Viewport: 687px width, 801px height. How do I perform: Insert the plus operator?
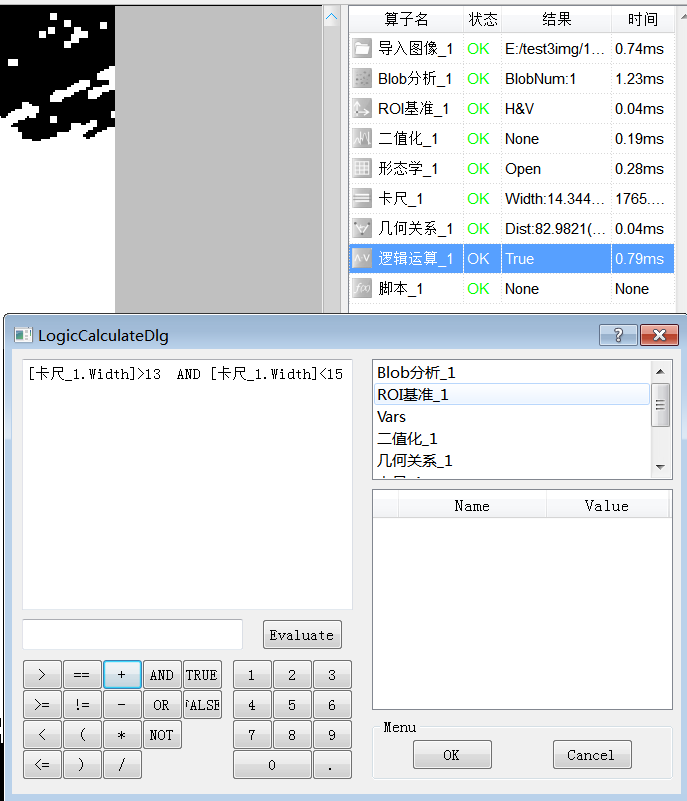pyautogui.click(x=122, y=675)
